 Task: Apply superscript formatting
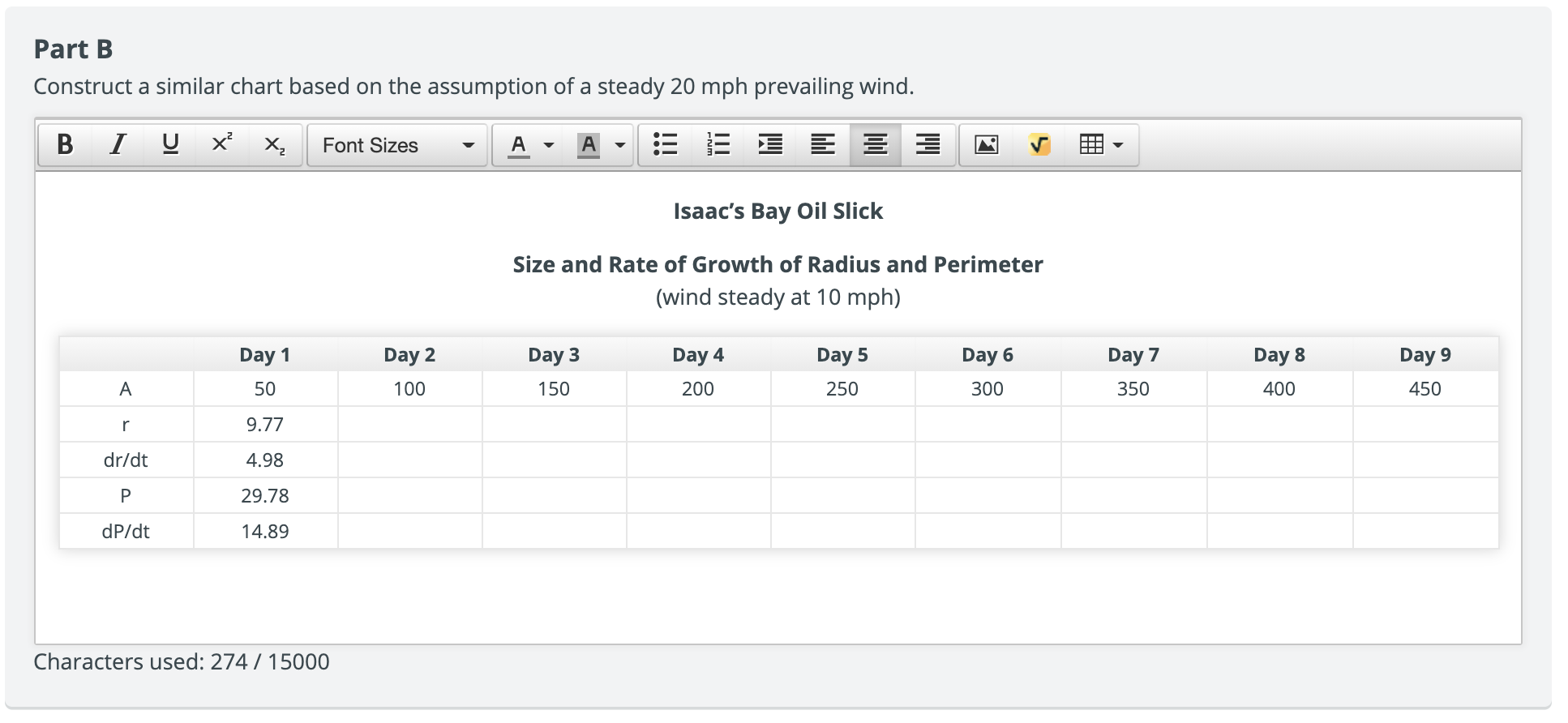pyautogui.click(x=221, y=145)
